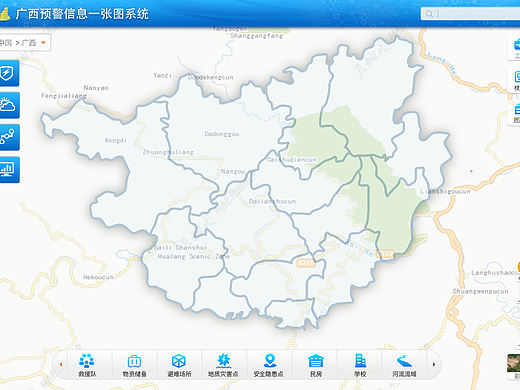Show 避难场所 shelter locations layer
The height and width of the screenshot is (390, 520).
(x=179, y=365)
